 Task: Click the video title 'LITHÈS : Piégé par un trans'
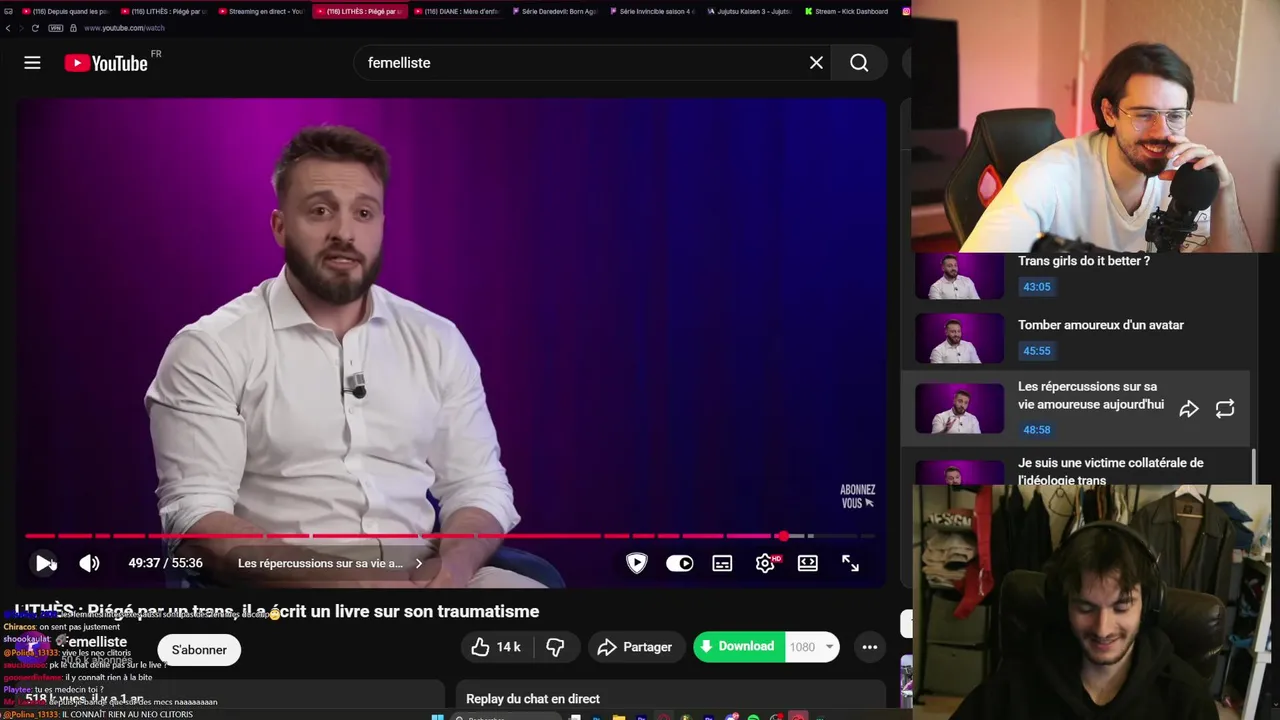(276, 611)
